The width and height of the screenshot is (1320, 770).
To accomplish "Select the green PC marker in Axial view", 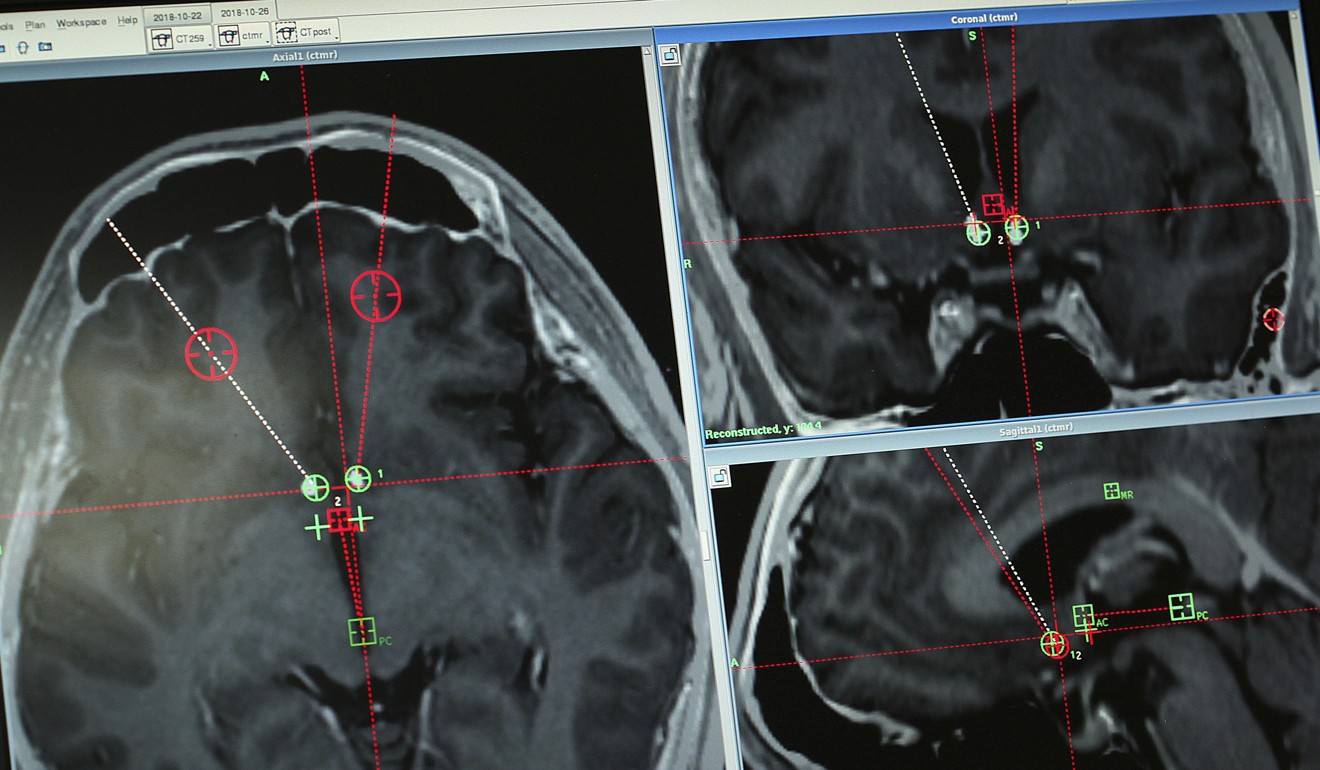I will point(362,631).
